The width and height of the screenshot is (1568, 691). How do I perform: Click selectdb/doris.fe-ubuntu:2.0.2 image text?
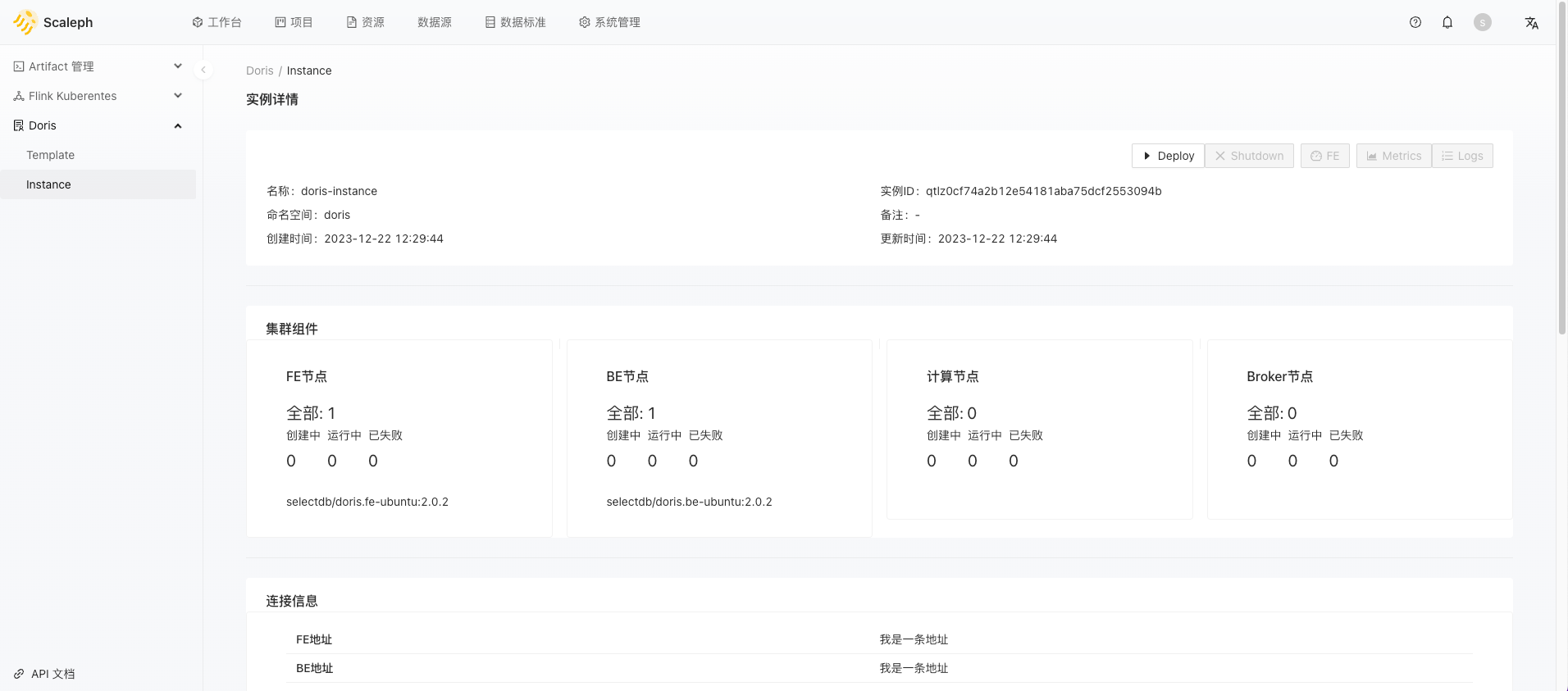tap(367, 502)
